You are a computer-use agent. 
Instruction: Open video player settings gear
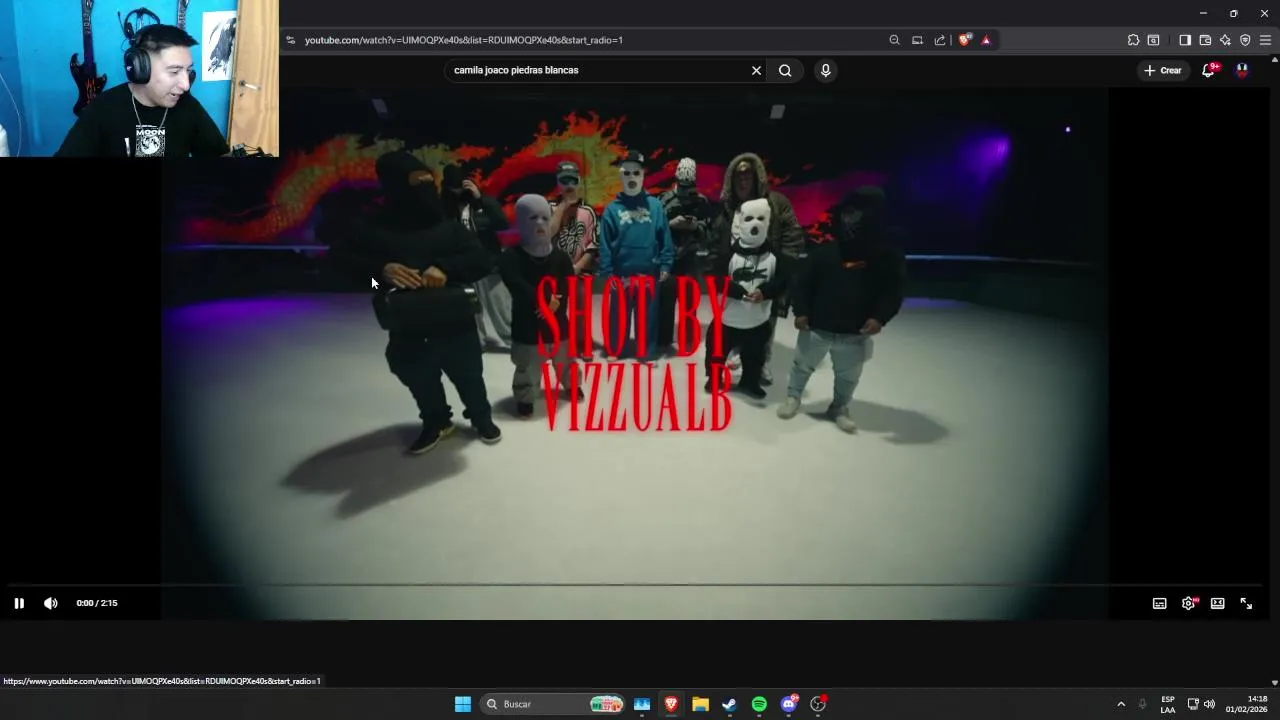[x=1189, y=603]
